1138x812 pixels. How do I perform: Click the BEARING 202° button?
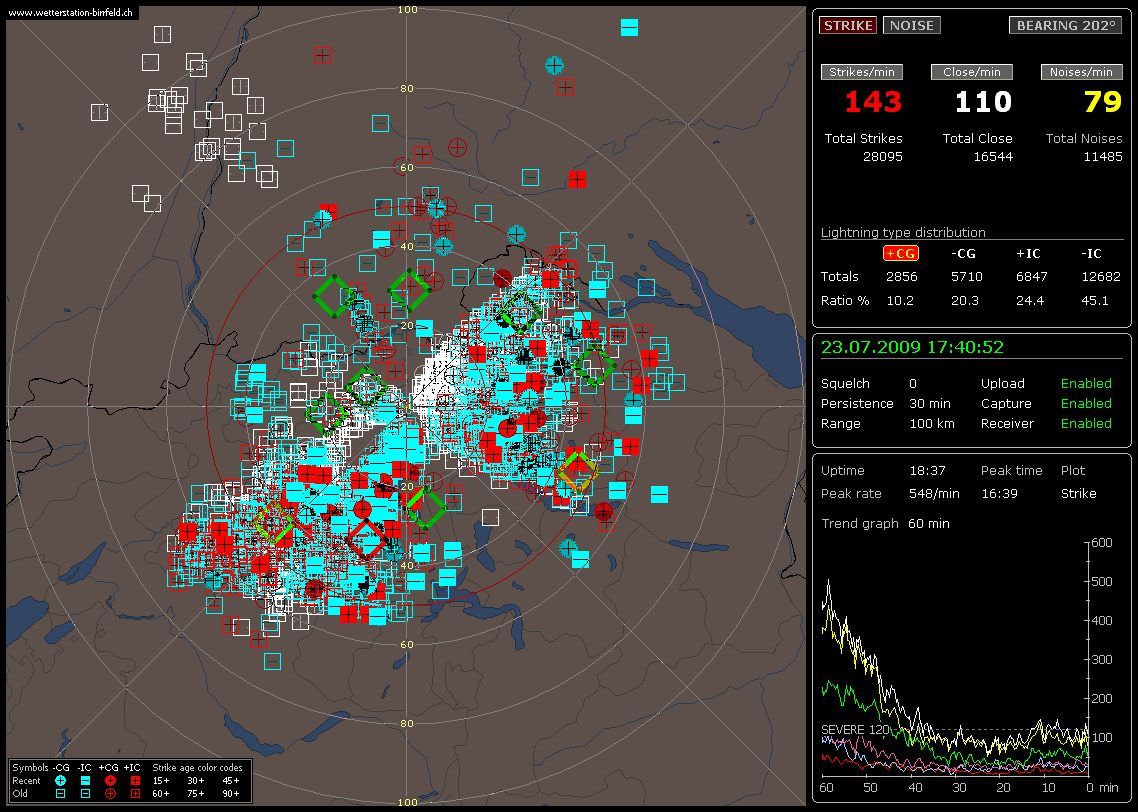(1064, 25)
